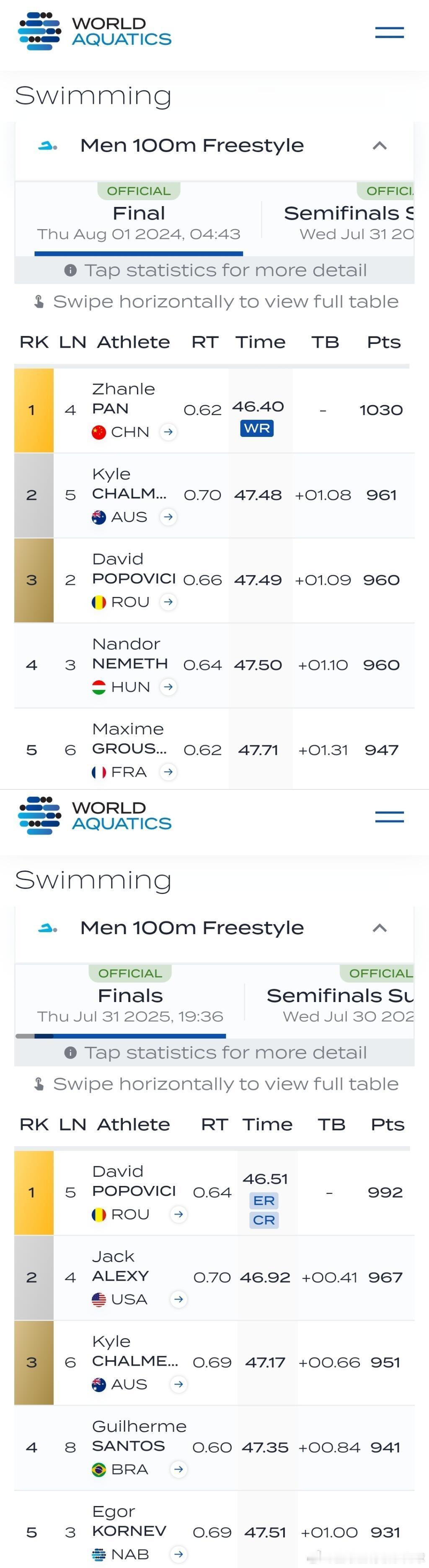The image size is (429, 1568).
Task: Click arrow icon beside Guilherme Santos BRA
Action: coord(178,1470)
